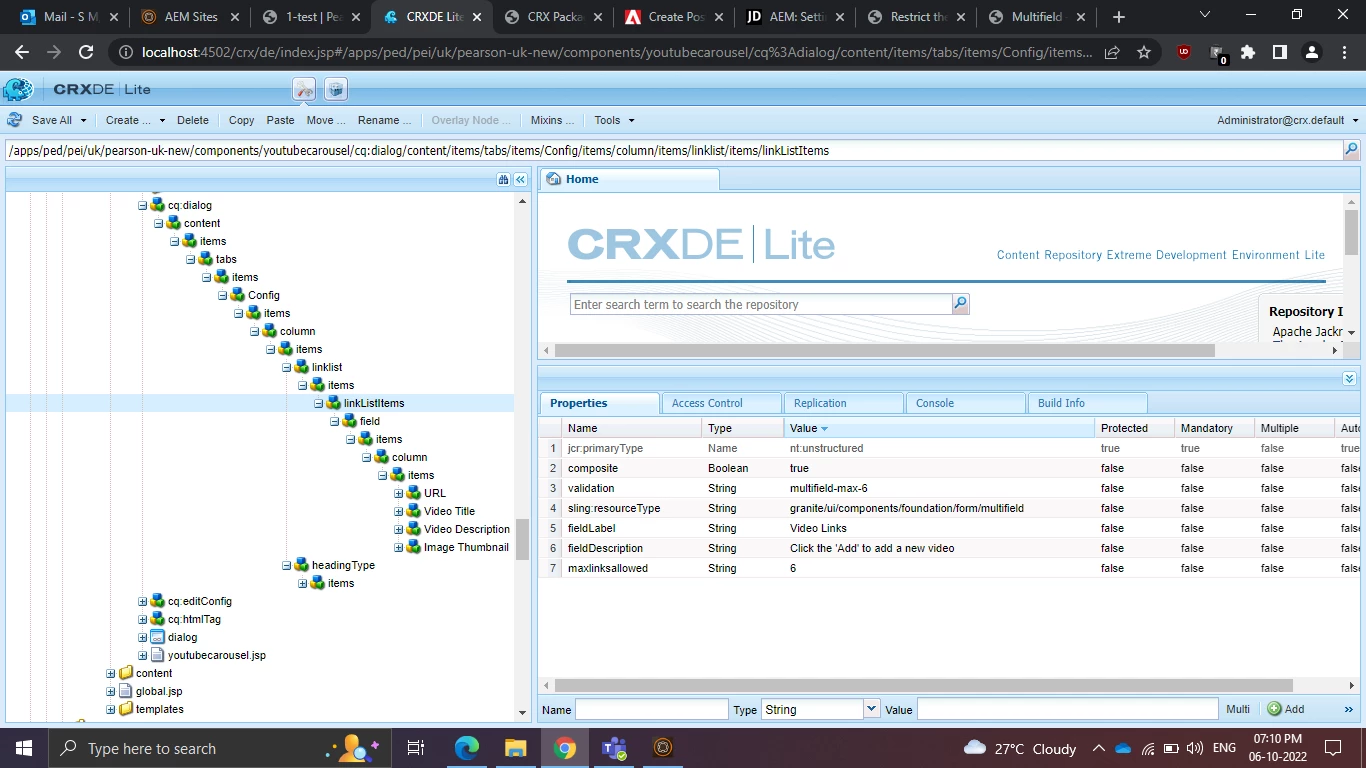Switch to the Access Control tab
1366x768 pixels.
point(720,403)
